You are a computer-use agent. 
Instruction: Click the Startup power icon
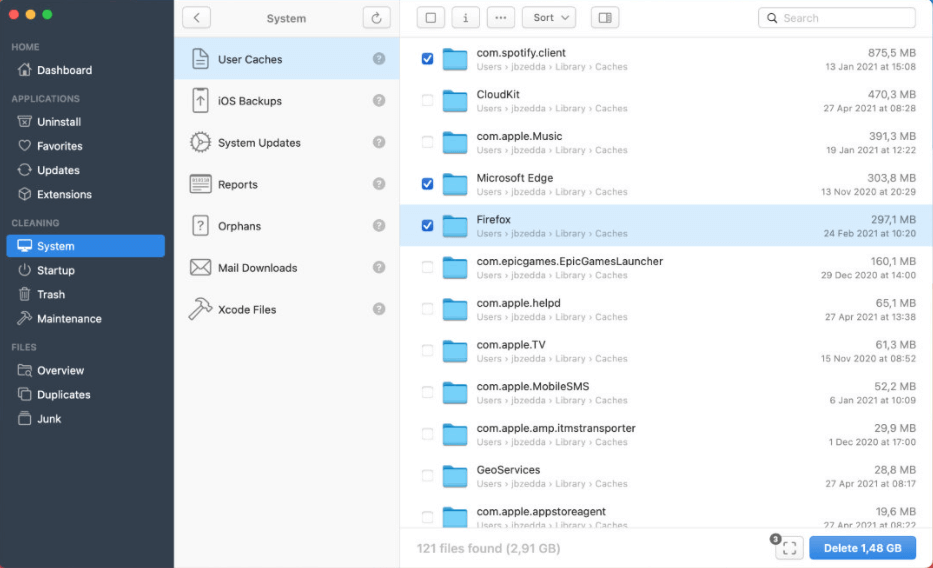(x=24, y=270)
